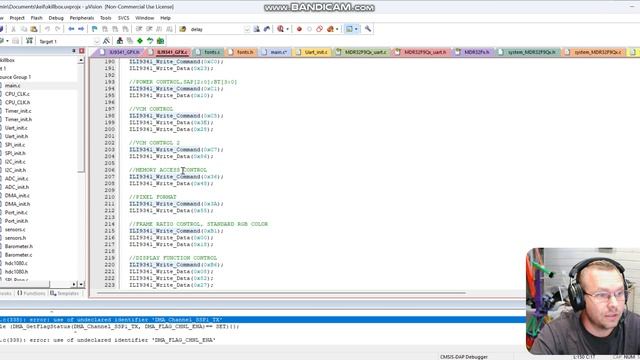Click the Download to flash icon
Image resolution: width=640 pixels, height=360 pixels.
pyautogui.click(x=29, y=41)
